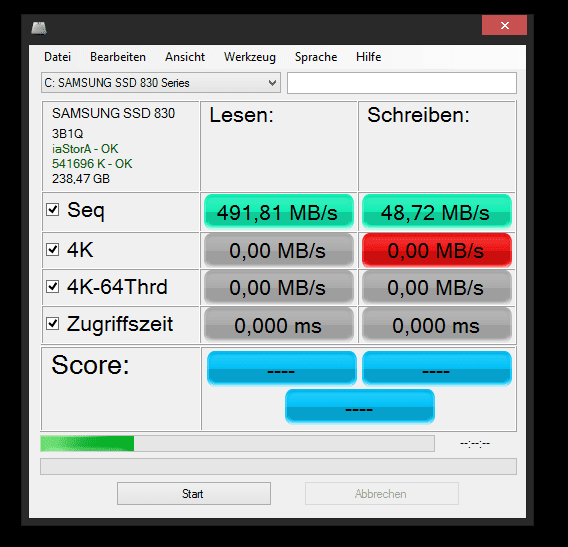
Task: Open the Ansicht menu
Action: tap(185, 57)
